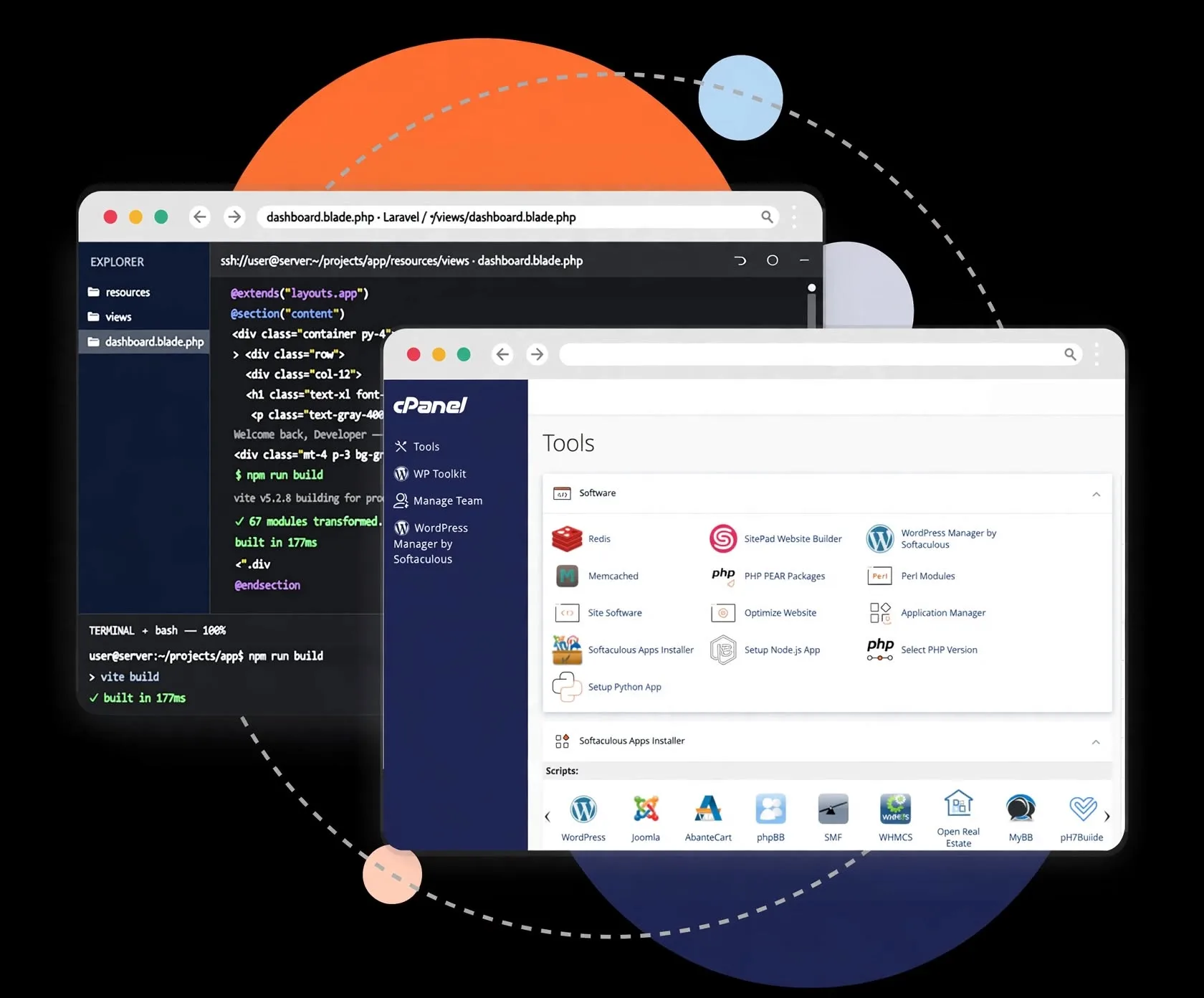Select the SMF script icon

click(833, 809)
